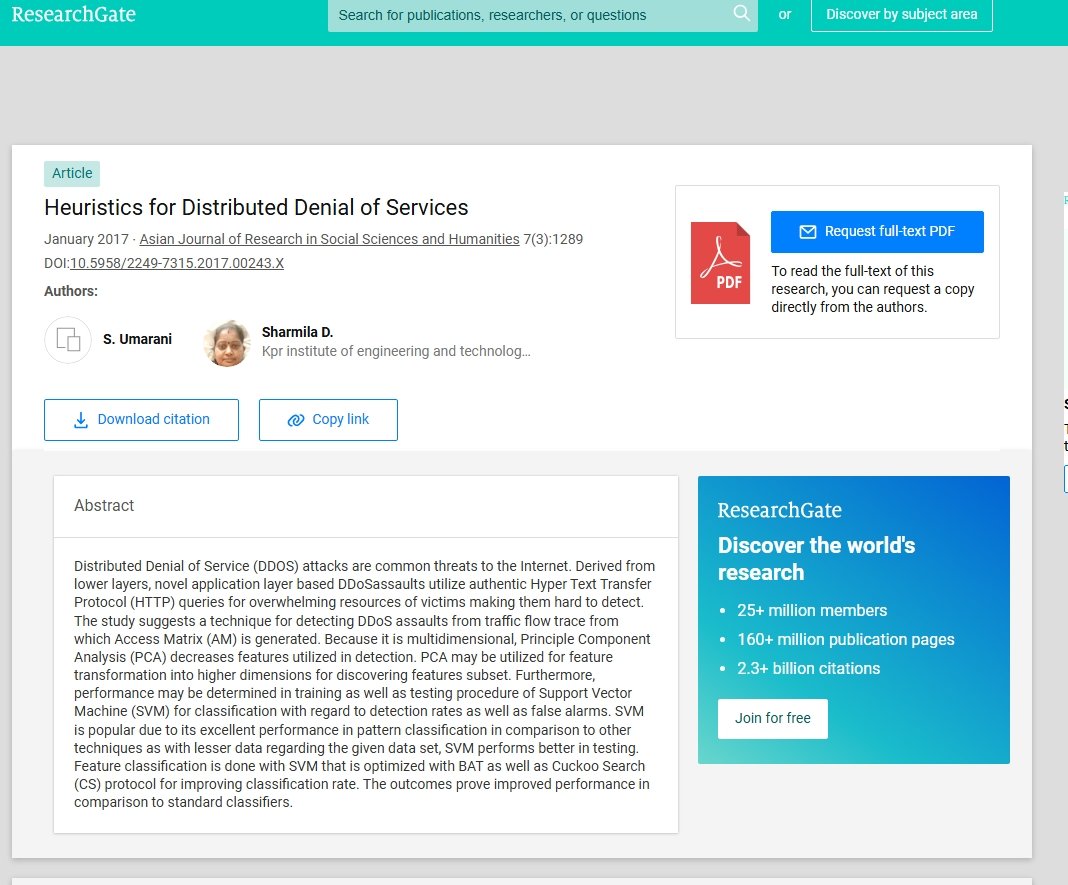The width and height of the screenshot is (1068, 885).
Task: Click S. Umarani placeholder avatar icon
Action: (x=68, y=339)
